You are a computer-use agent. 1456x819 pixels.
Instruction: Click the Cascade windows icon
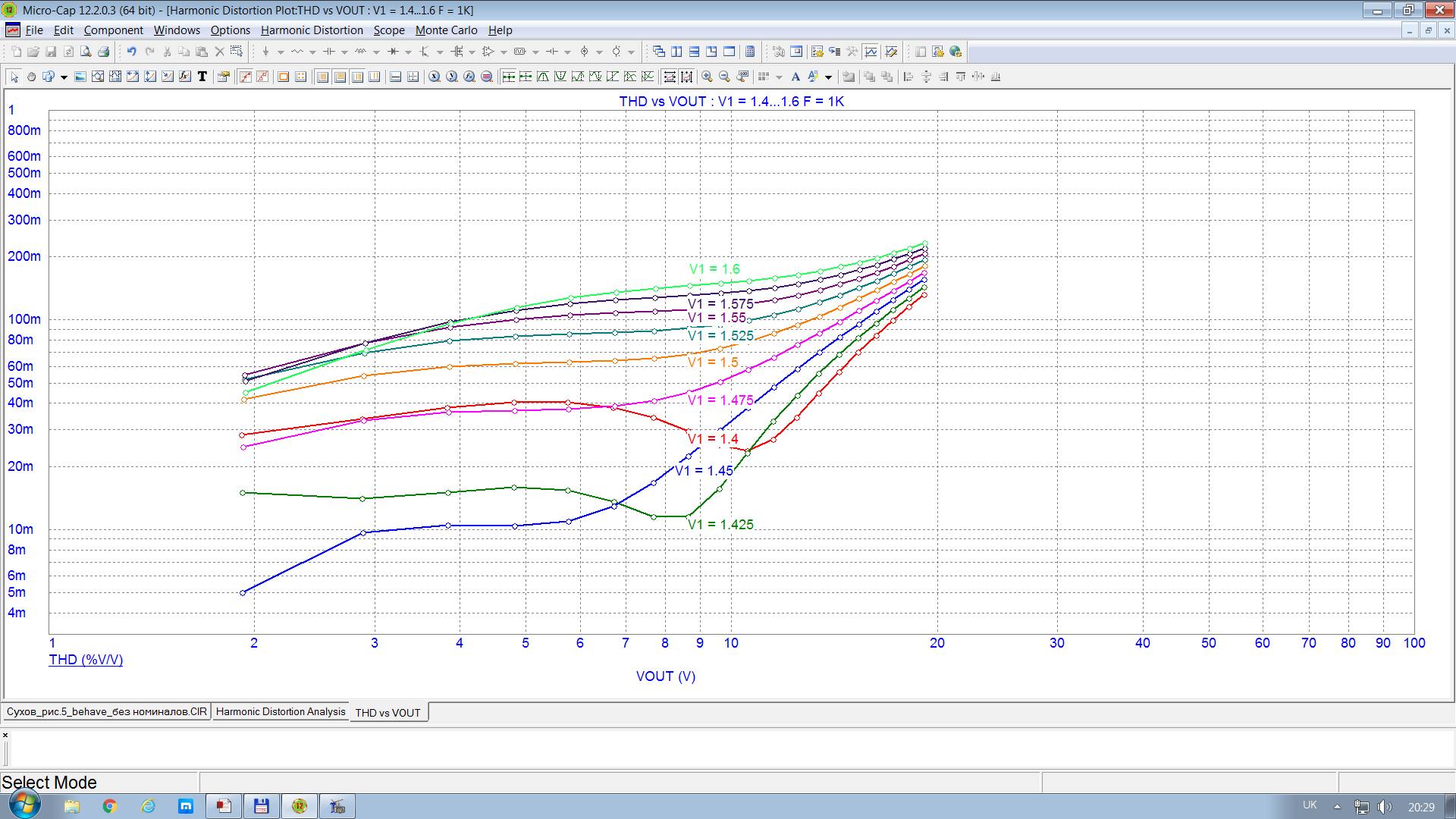pyautogui.click(x=658, y=52)
